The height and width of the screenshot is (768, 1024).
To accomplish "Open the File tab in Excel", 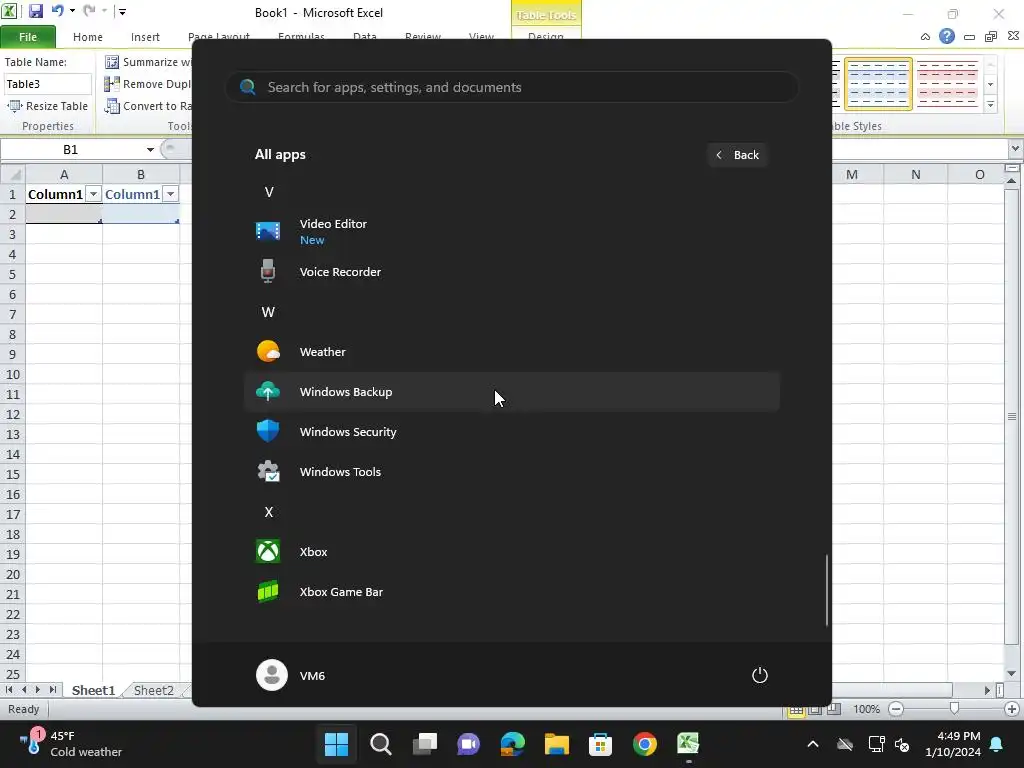I will (28, 37).
